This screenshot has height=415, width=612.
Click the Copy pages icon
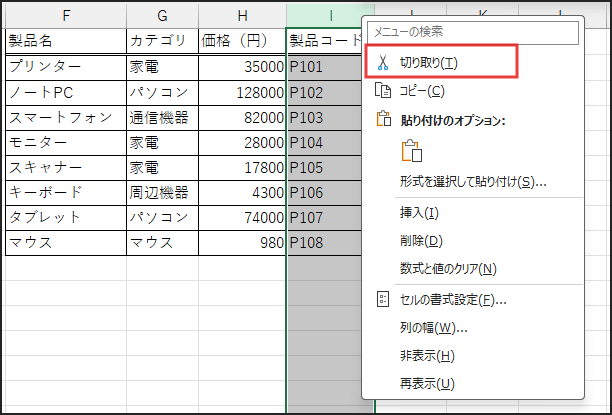tap(382, 91)
